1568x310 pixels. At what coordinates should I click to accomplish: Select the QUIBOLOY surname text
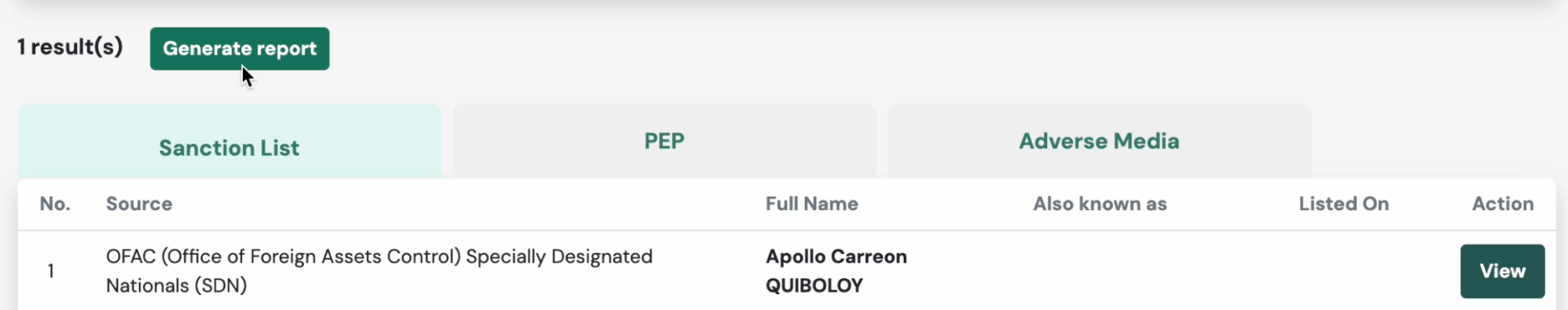click(x=814, y=286)
